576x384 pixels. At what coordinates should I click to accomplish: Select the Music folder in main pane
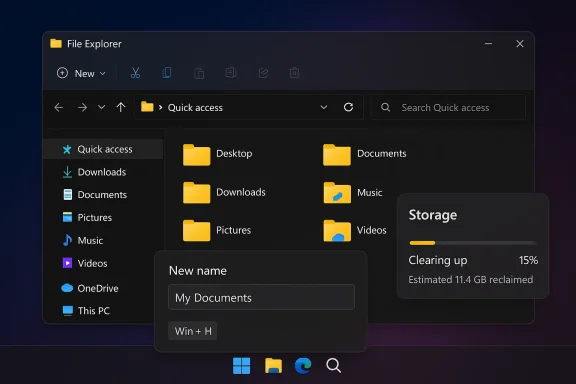[x=353, y=193]
